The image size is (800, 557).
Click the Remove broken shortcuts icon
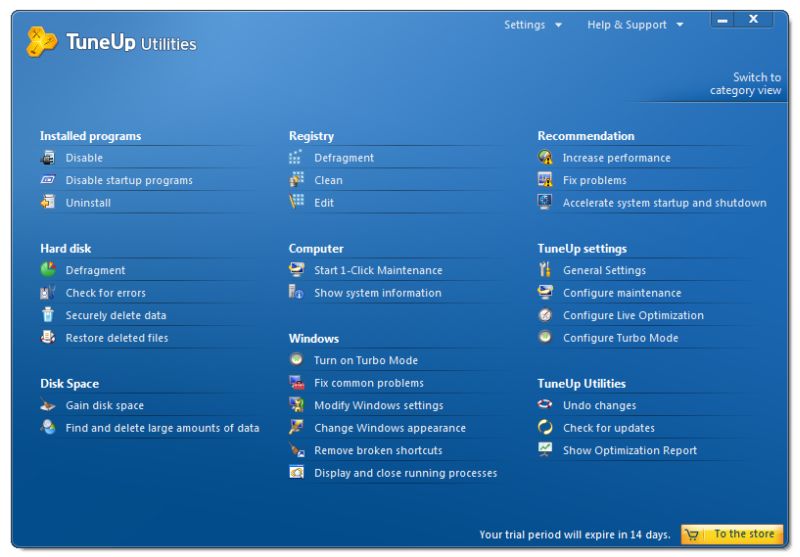(296, 450)
